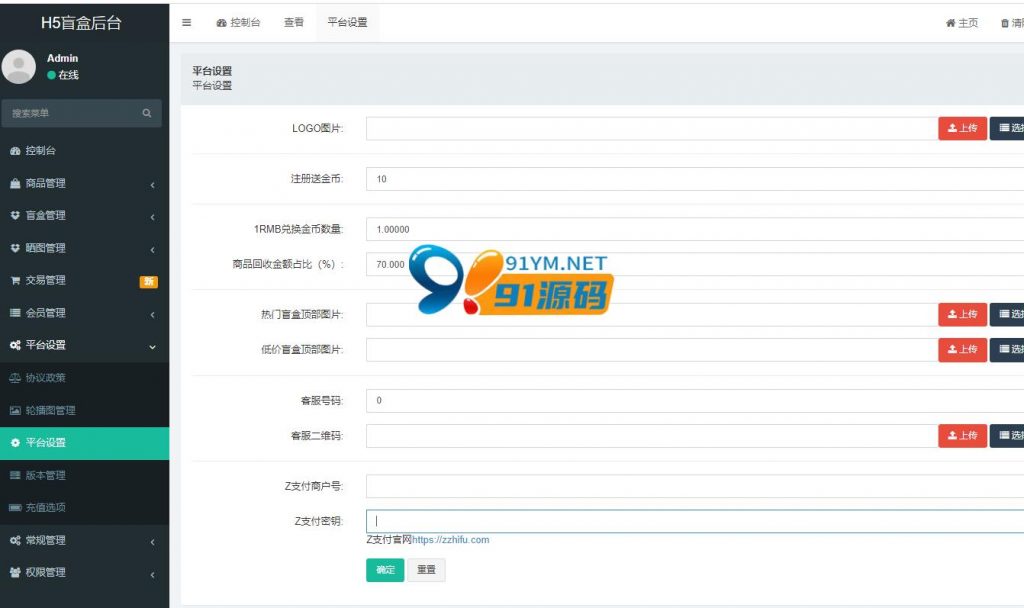Switch to the 查看 tab
The image size is (1024, 608).
(x=294, y=22)
